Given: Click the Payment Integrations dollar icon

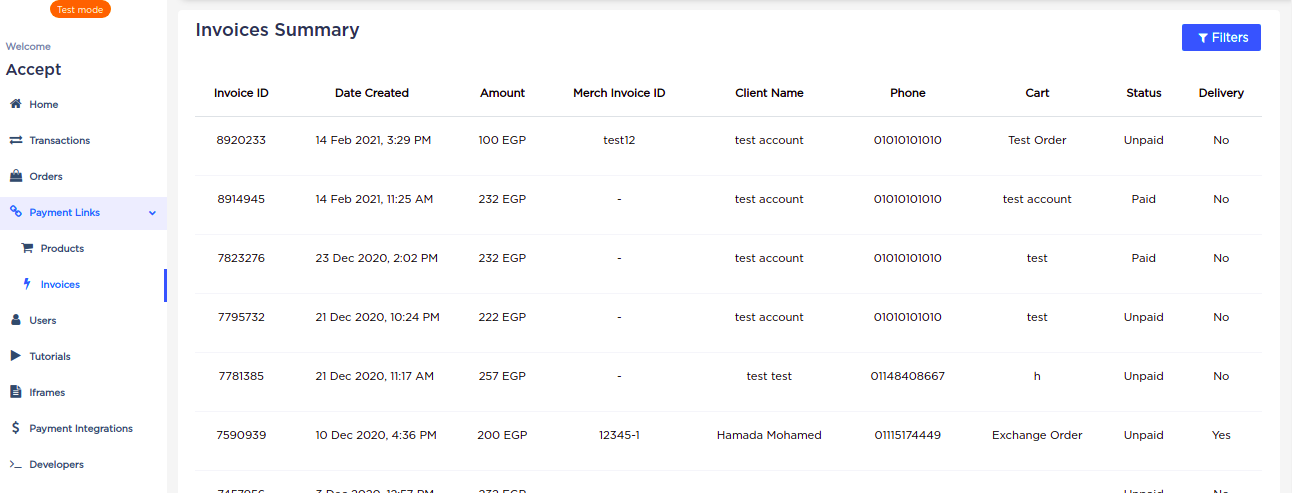Looking at the screenshot, I should tap(15, 428).
